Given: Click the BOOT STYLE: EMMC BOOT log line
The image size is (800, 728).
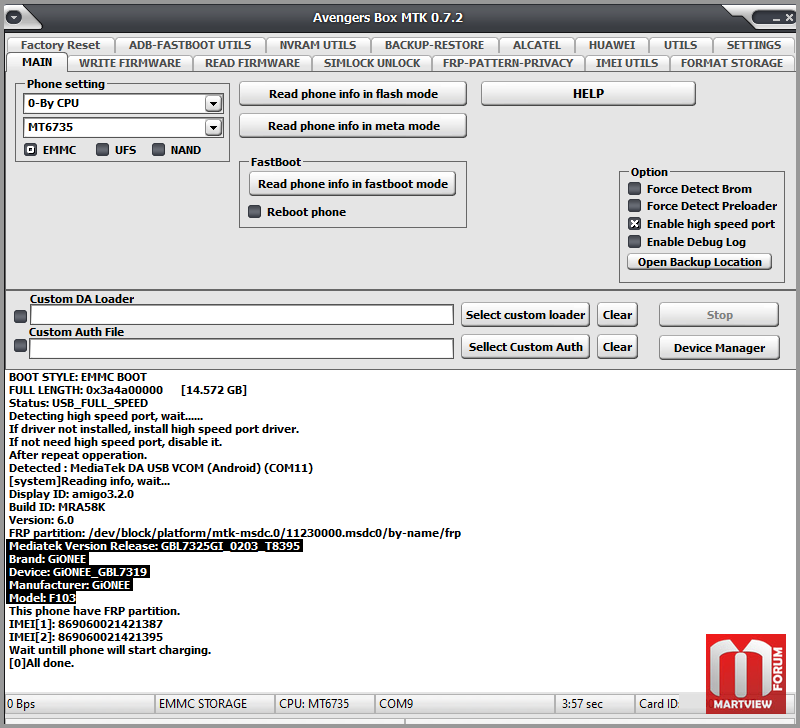Looking at the screenshot, I should coord(78,377).
